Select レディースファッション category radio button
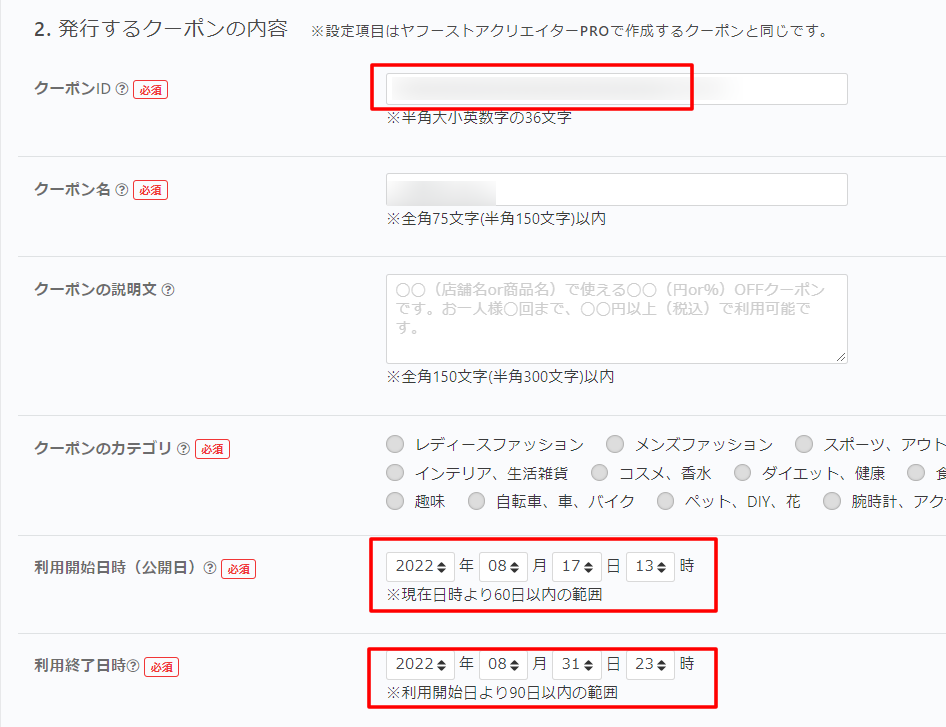 395,444
